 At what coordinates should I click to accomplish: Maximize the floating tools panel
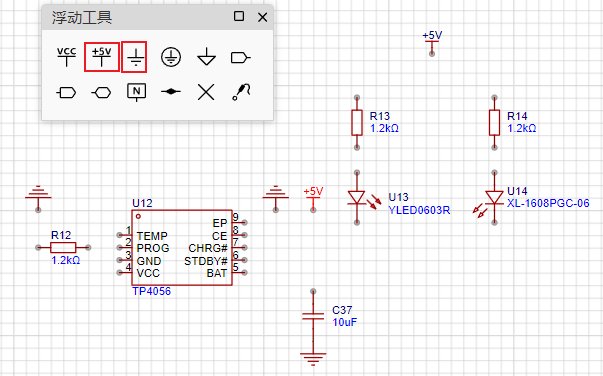pyautogui.click(x=239, y=16)
